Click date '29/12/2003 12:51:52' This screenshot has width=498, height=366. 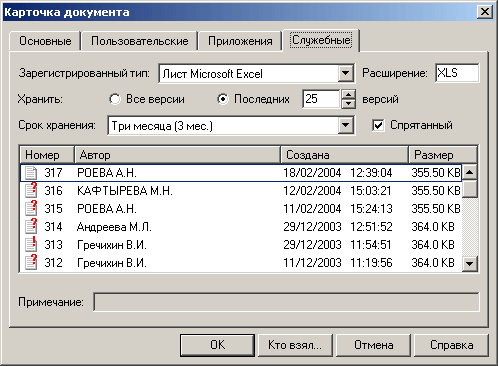pyautogui.click(x=338, y=227)
